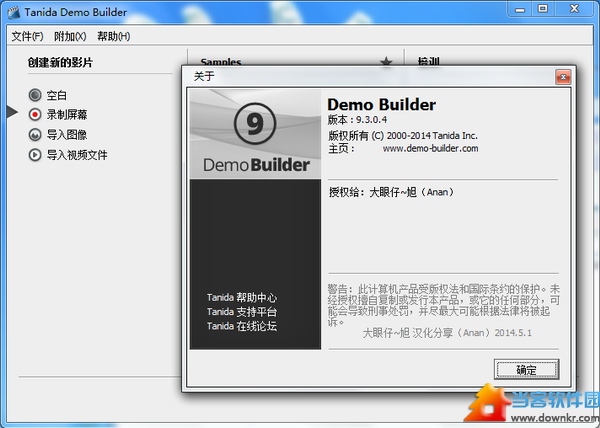Viewport: 600px width, 428px height.
Task: Select the 导入视频文件 import video icon
Action: tap(35, 155)
